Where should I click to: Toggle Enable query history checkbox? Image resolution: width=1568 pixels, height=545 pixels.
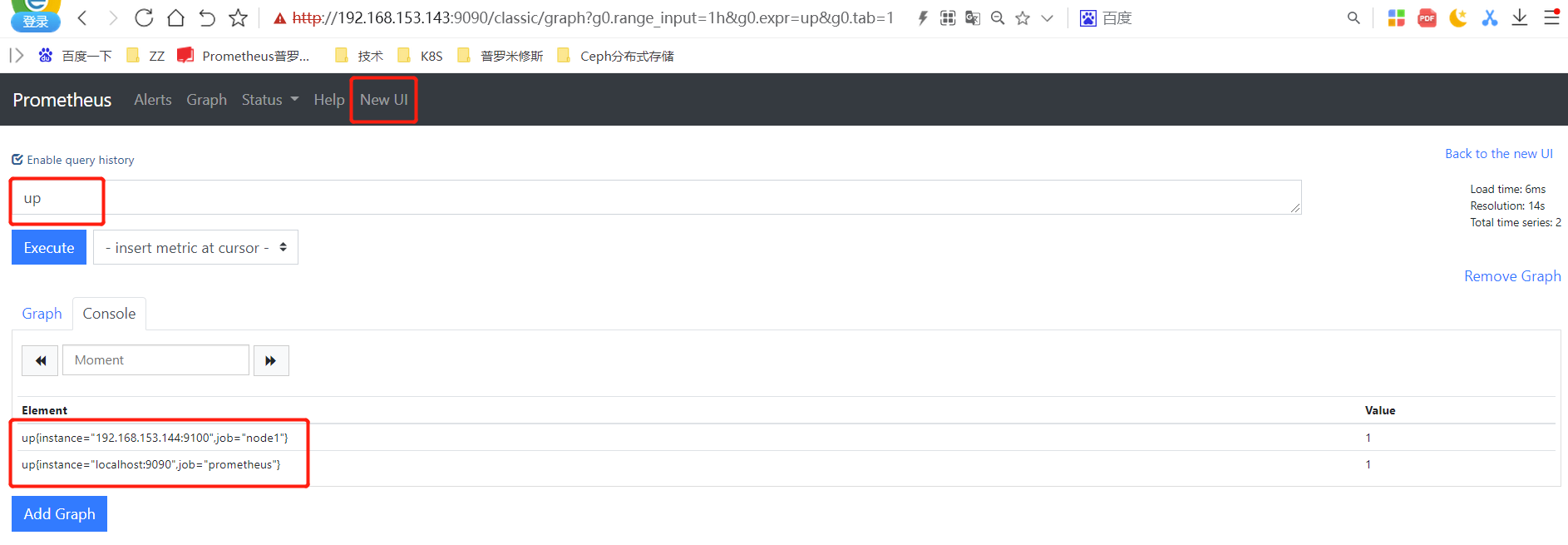click(17, 160)
